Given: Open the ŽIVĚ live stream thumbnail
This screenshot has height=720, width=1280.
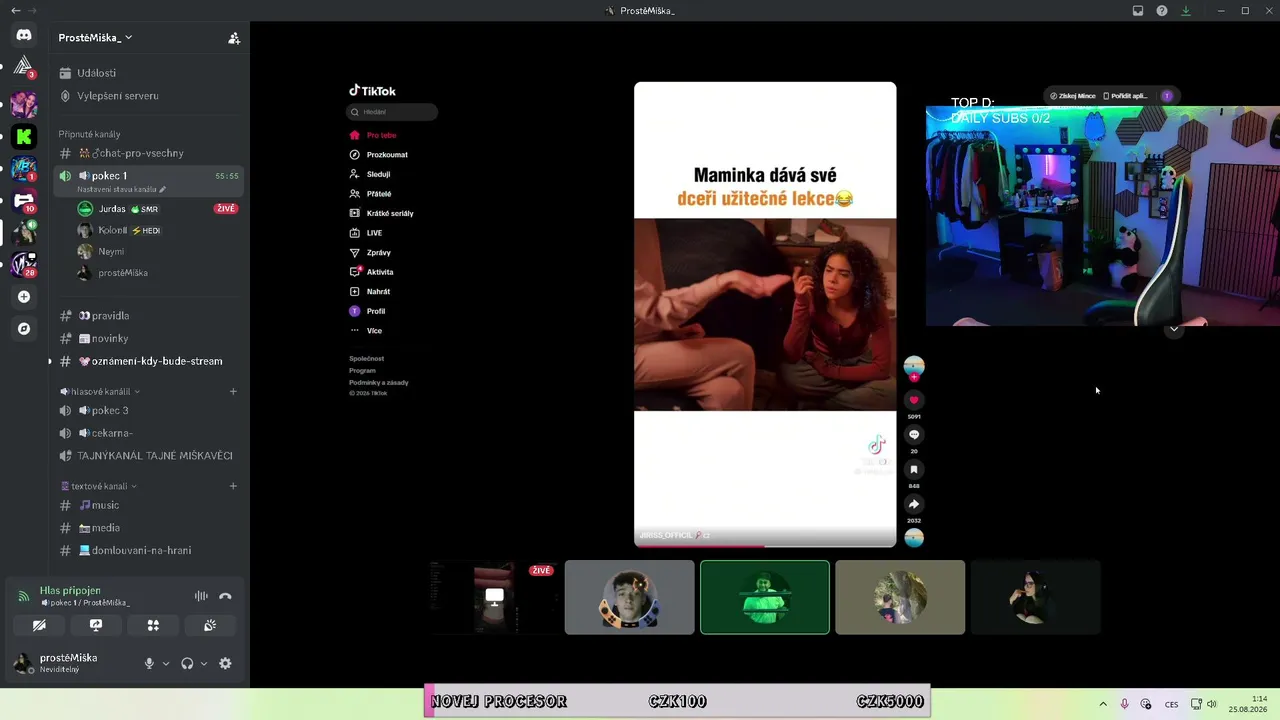Looking at the screenshot, I should click(494, 597).
